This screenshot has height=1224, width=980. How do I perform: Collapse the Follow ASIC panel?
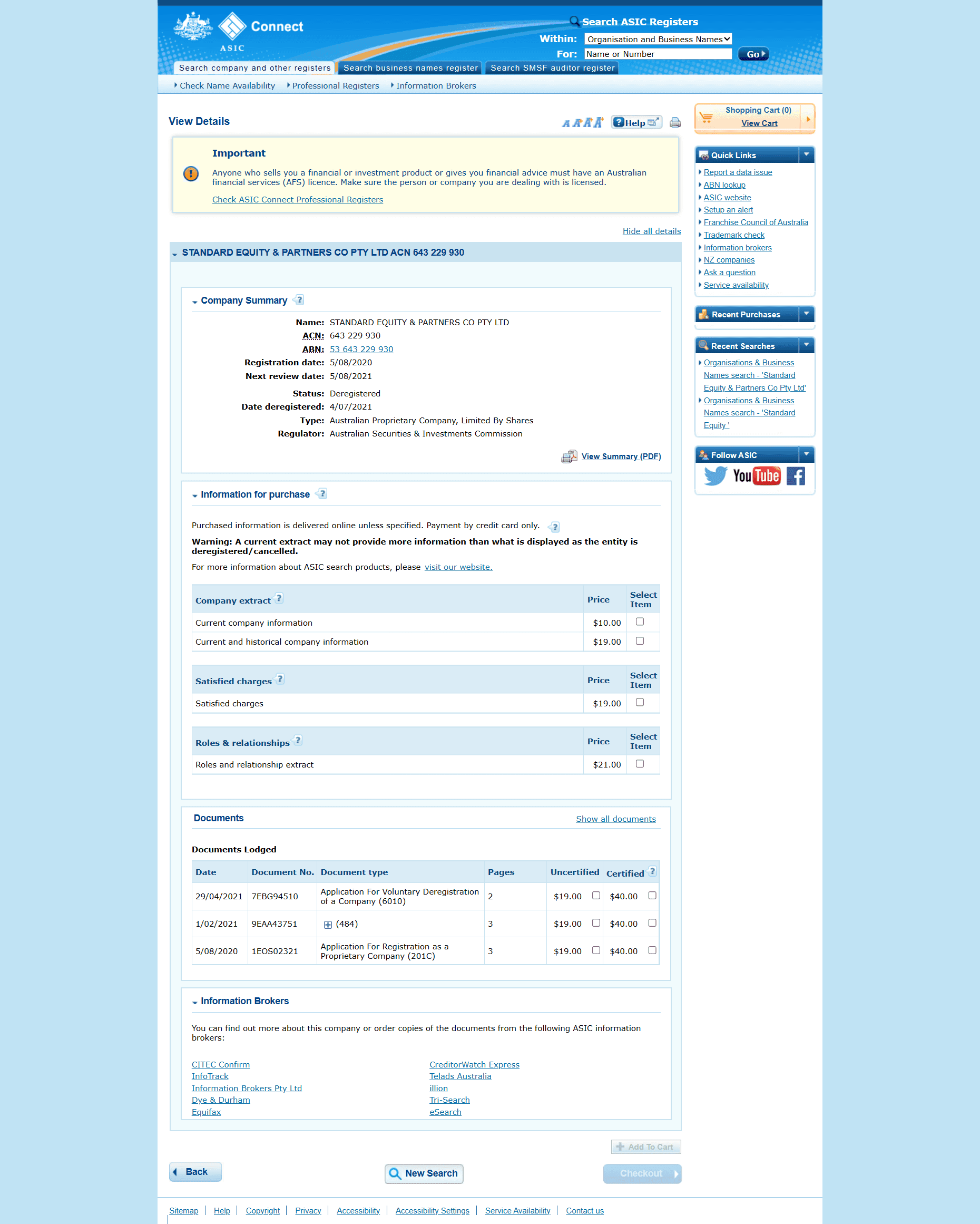(x=806, y=455)
